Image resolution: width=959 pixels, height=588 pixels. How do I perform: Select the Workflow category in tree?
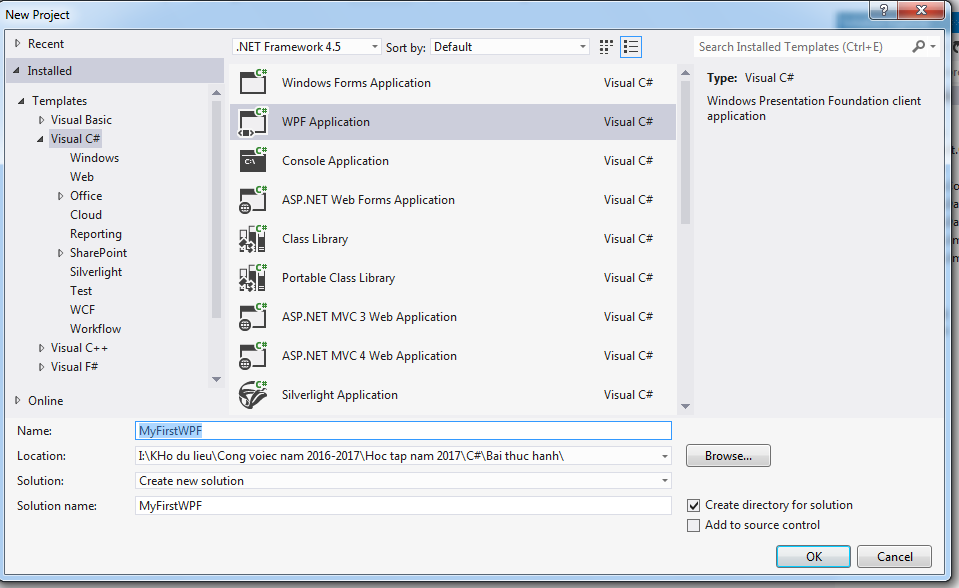tap(95, 329)
